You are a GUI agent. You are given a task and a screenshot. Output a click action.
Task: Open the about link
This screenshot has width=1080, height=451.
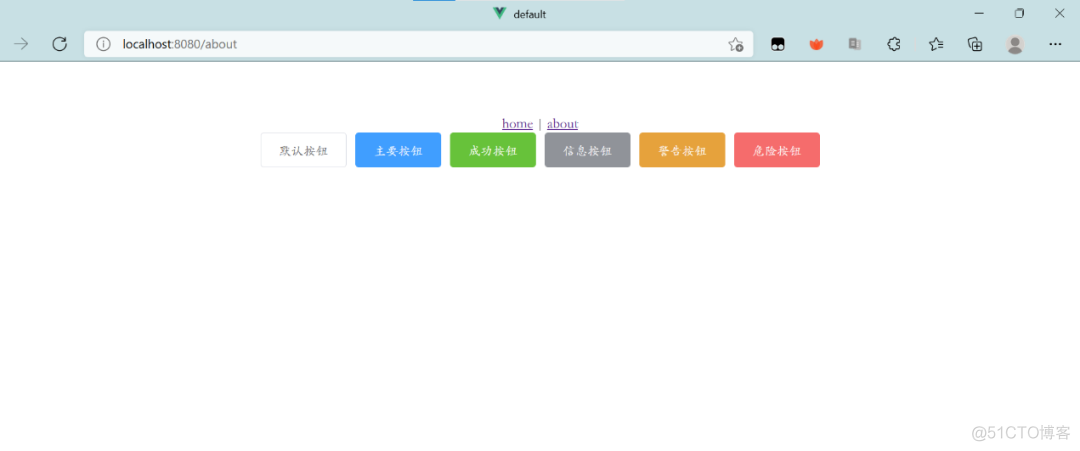(562, 124)
